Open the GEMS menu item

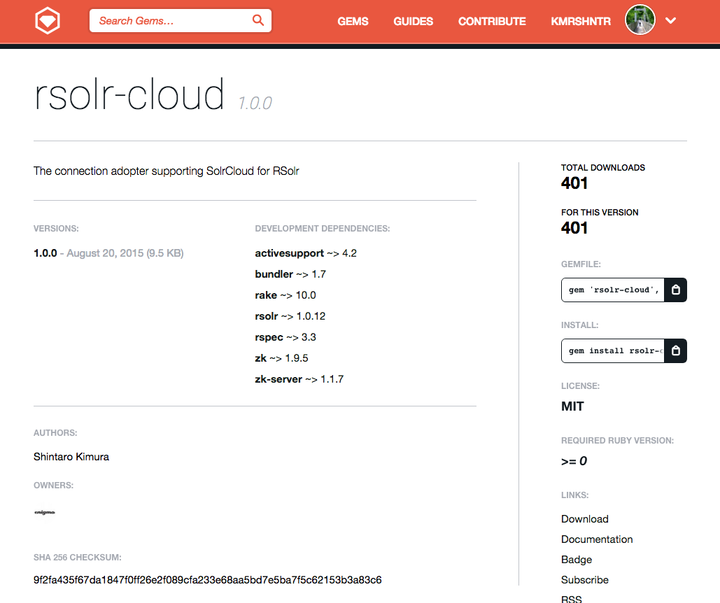tap(353, 21)
